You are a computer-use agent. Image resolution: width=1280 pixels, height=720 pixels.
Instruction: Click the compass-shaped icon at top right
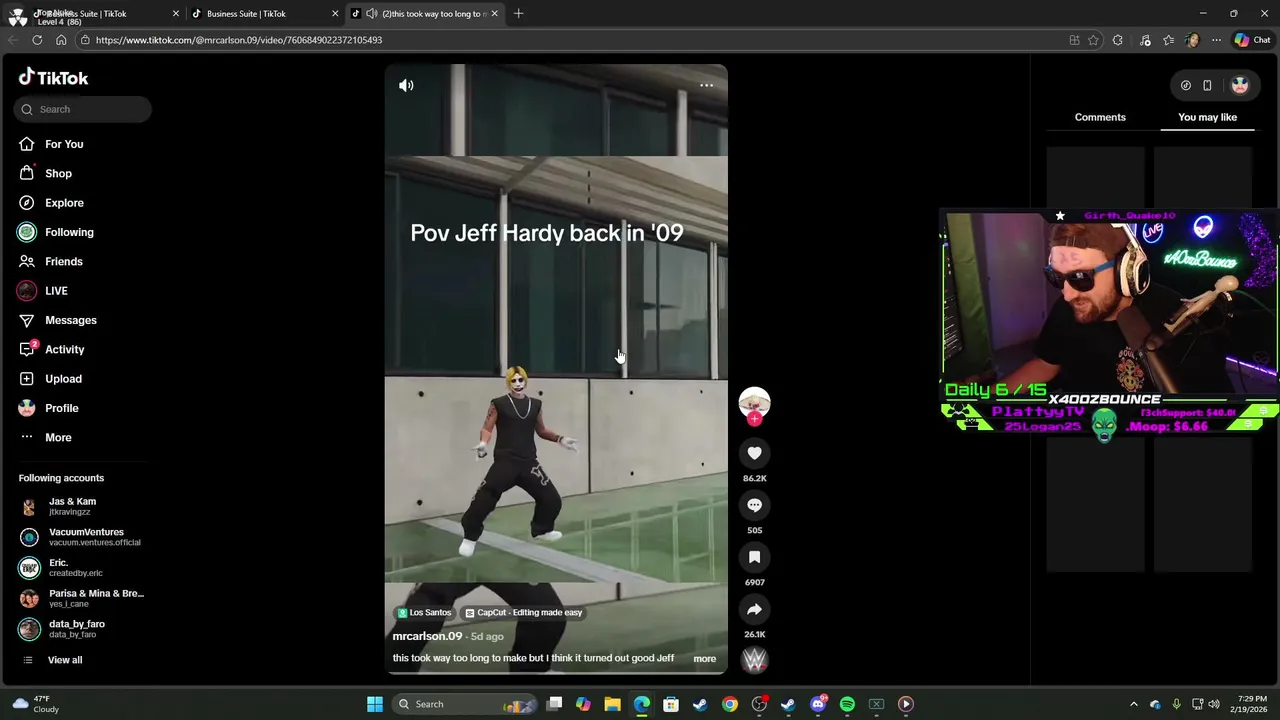coord(1185,86)
